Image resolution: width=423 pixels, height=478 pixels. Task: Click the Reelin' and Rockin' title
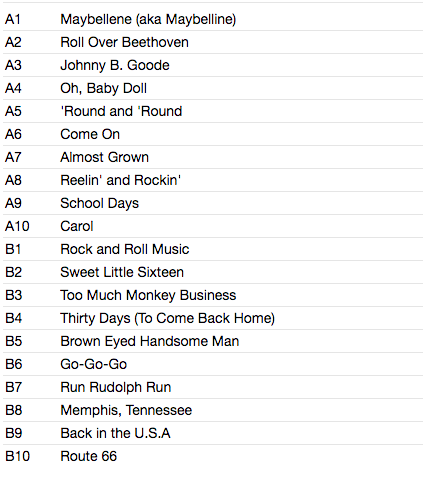click(x=120, y=180)
